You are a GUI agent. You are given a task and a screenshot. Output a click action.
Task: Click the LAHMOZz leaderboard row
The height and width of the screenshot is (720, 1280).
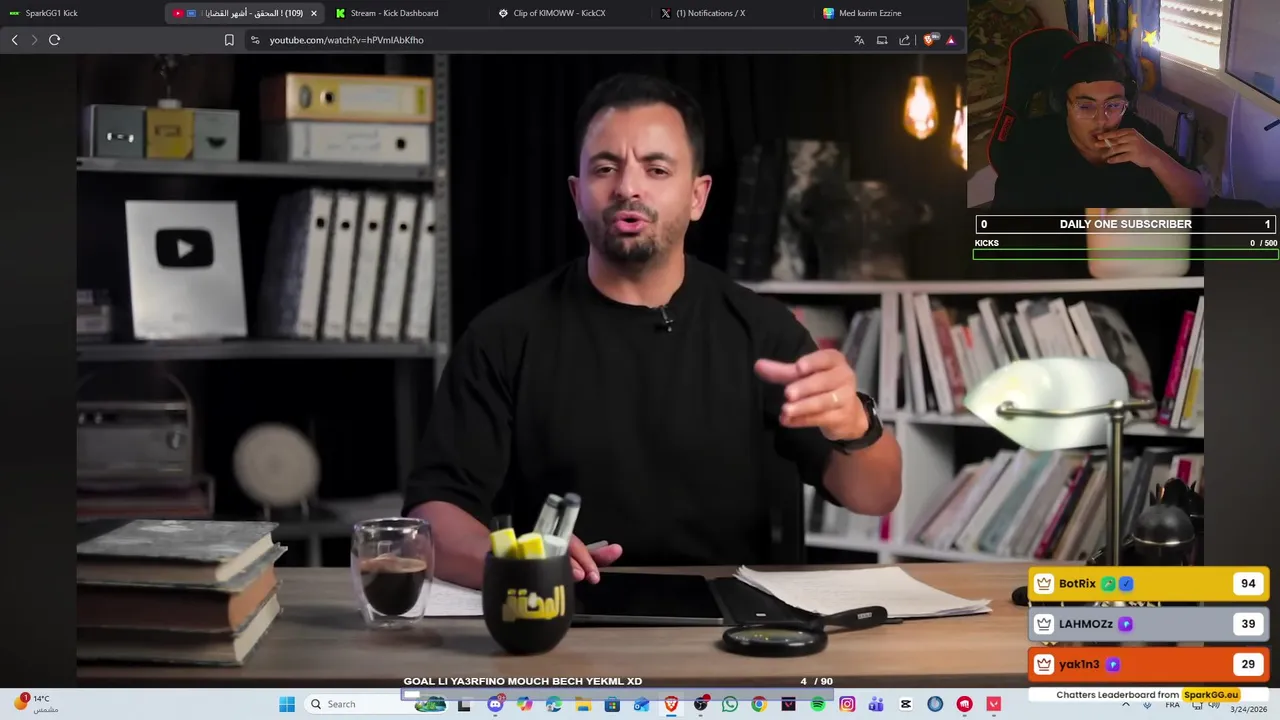click(x=1149, y=624)
